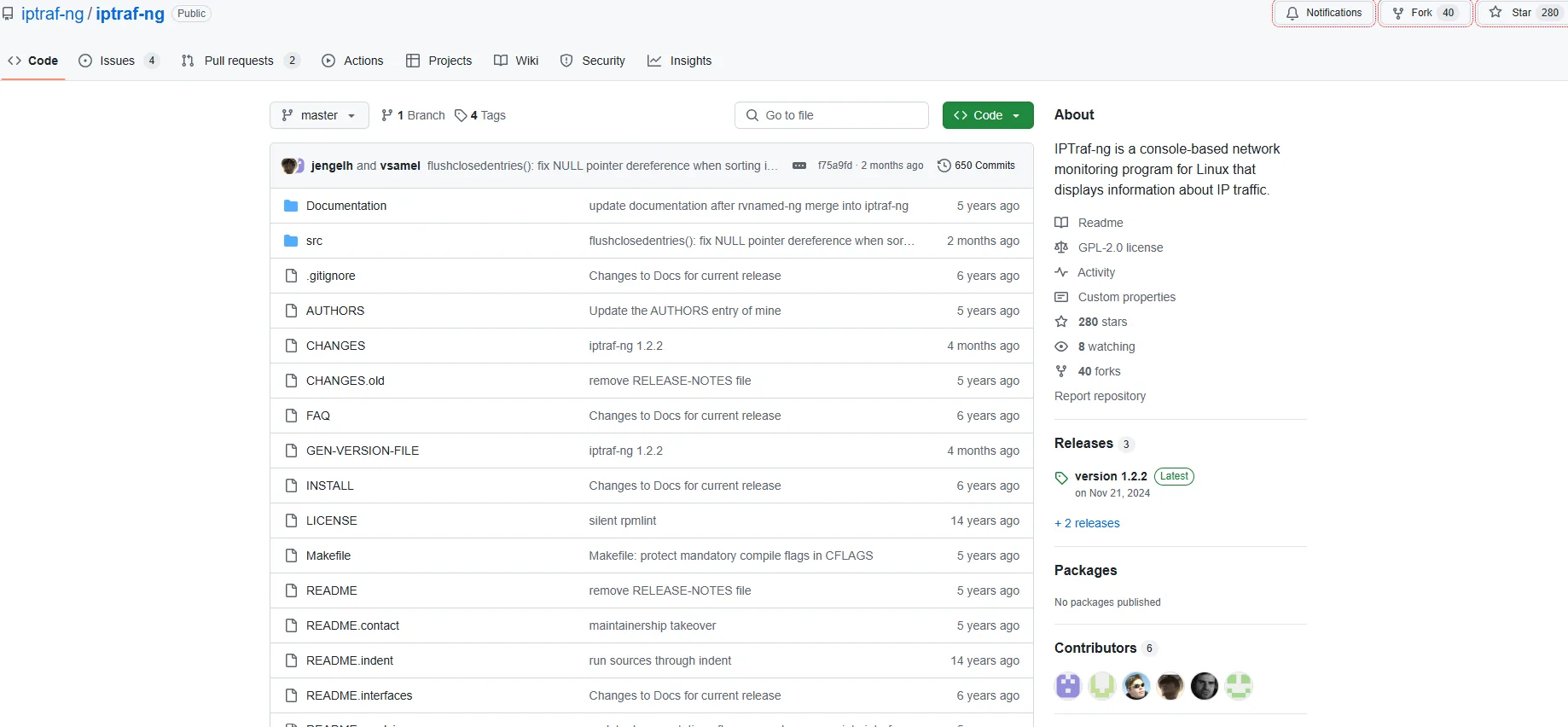
Task: Open the green Code dropdown
Action: (x=988, y=115)
